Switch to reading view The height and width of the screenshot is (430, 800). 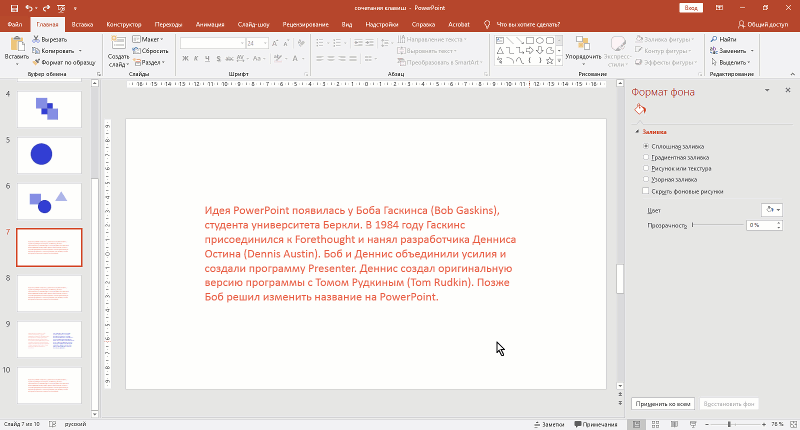674,424
